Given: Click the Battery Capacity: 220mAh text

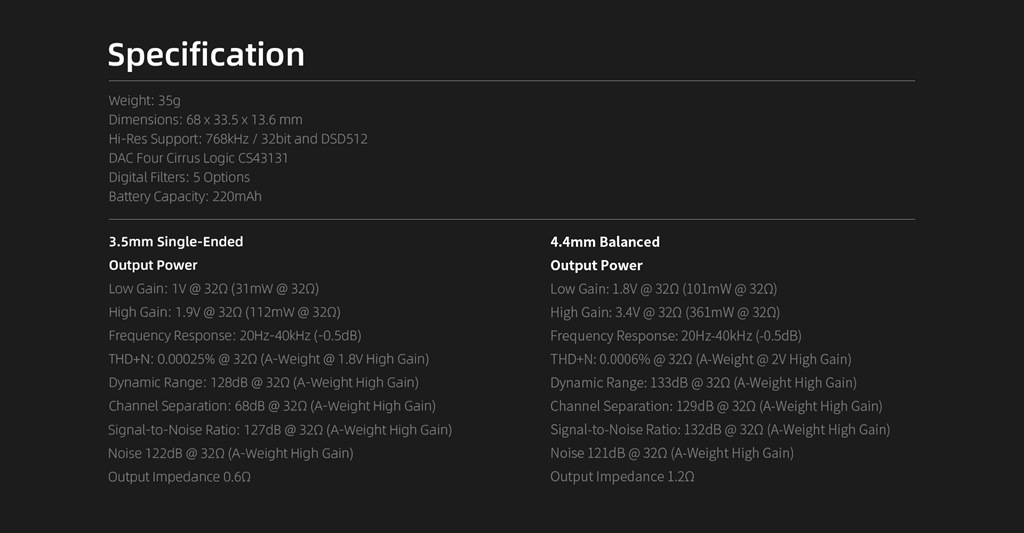Looking at the screenshot, I should [185, 197].
